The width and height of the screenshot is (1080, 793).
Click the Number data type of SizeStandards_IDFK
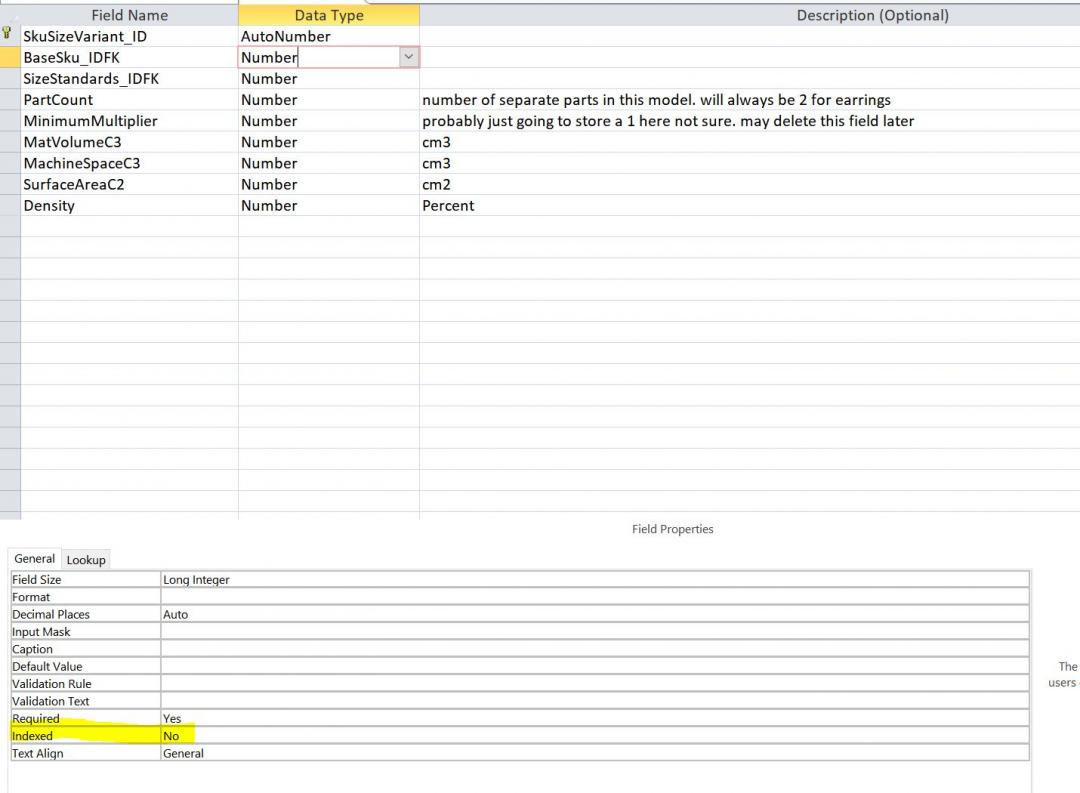pyautogui.click(x=329, y=79)
